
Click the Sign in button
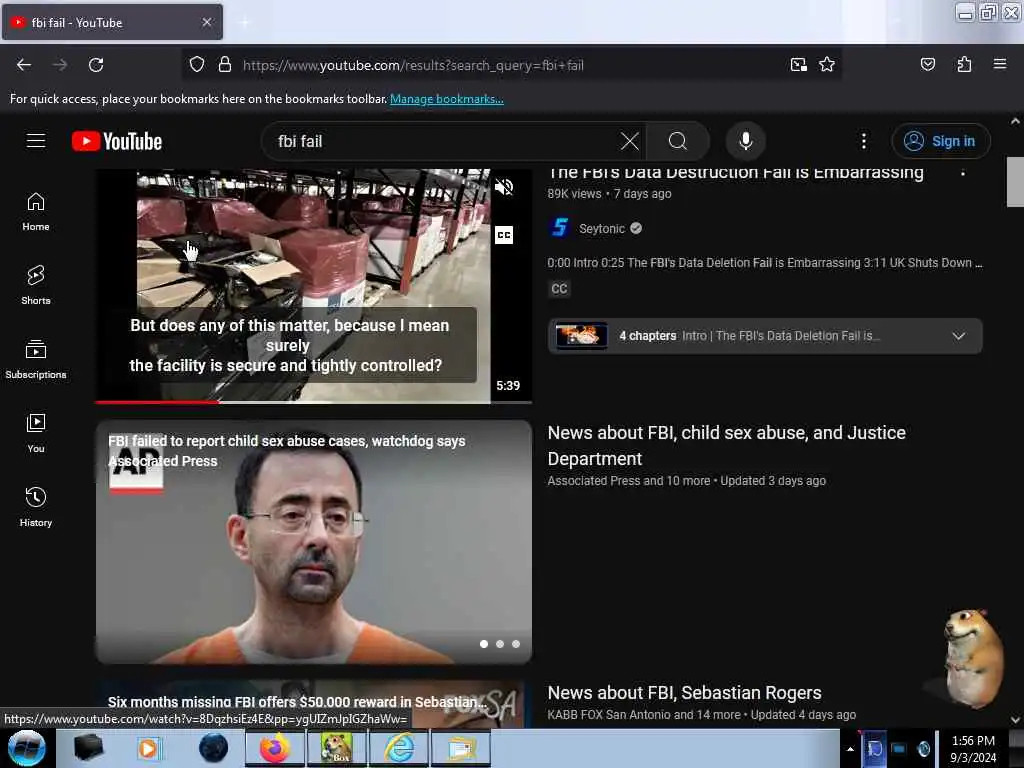940,141
